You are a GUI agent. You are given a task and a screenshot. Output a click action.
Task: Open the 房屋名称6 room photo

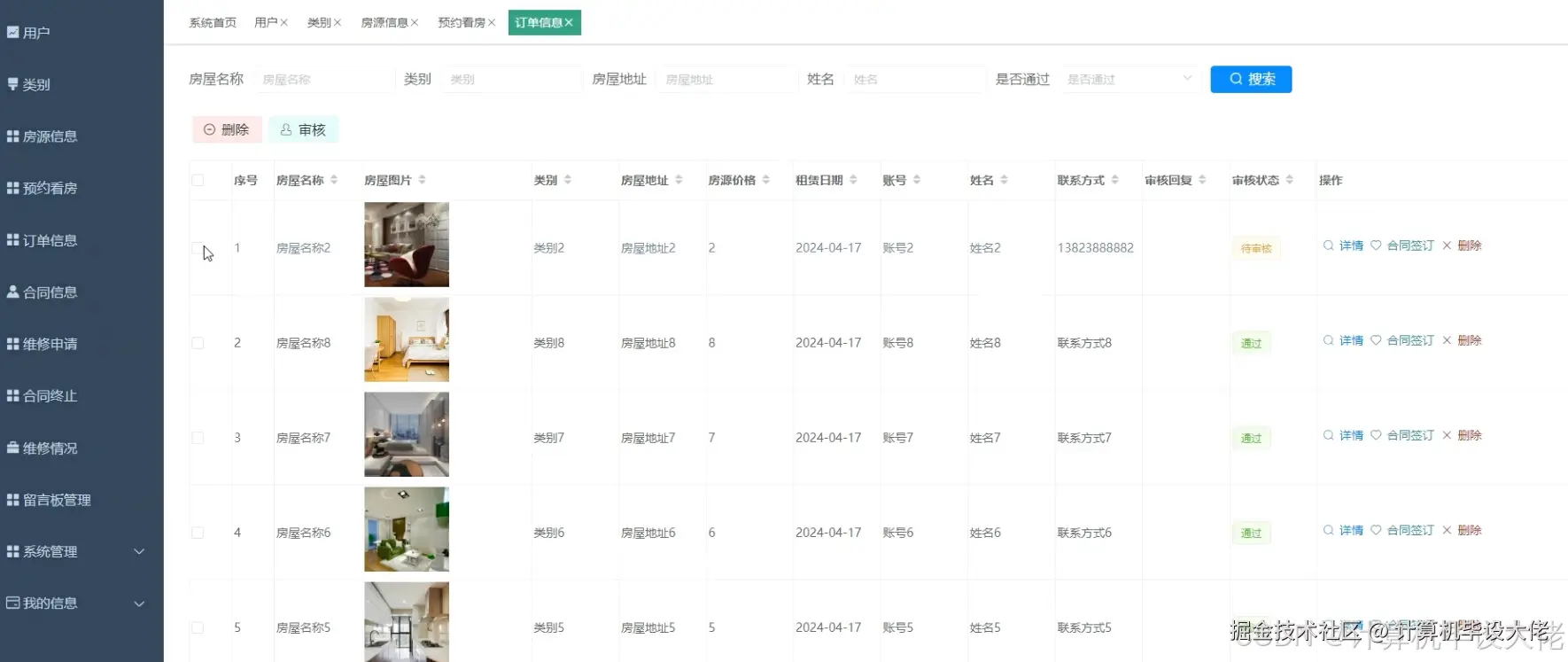[x=407, y=529]
